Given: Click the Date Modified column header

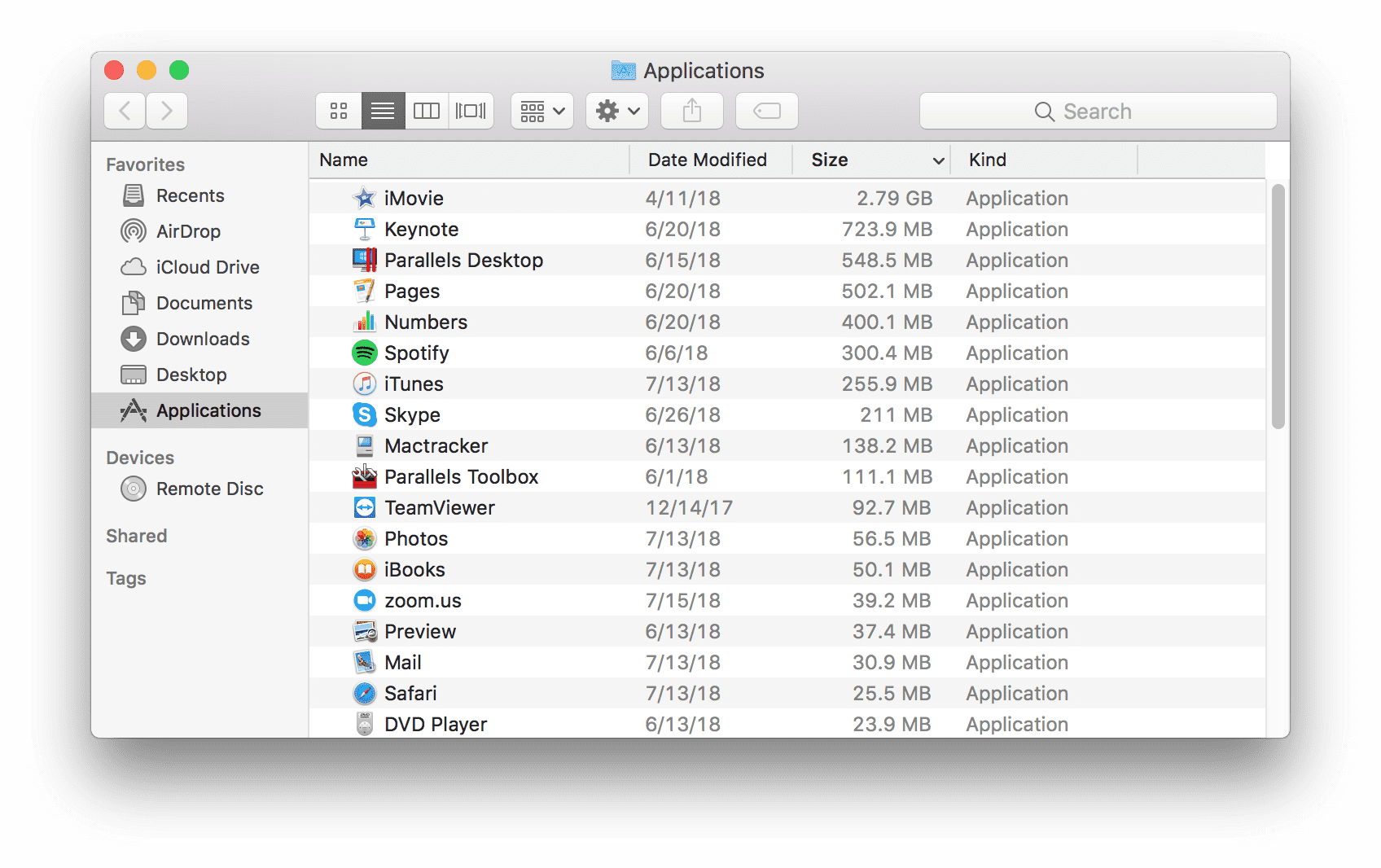Looking at the screenshot, I should pyautogui.click(x=706, y=160).
